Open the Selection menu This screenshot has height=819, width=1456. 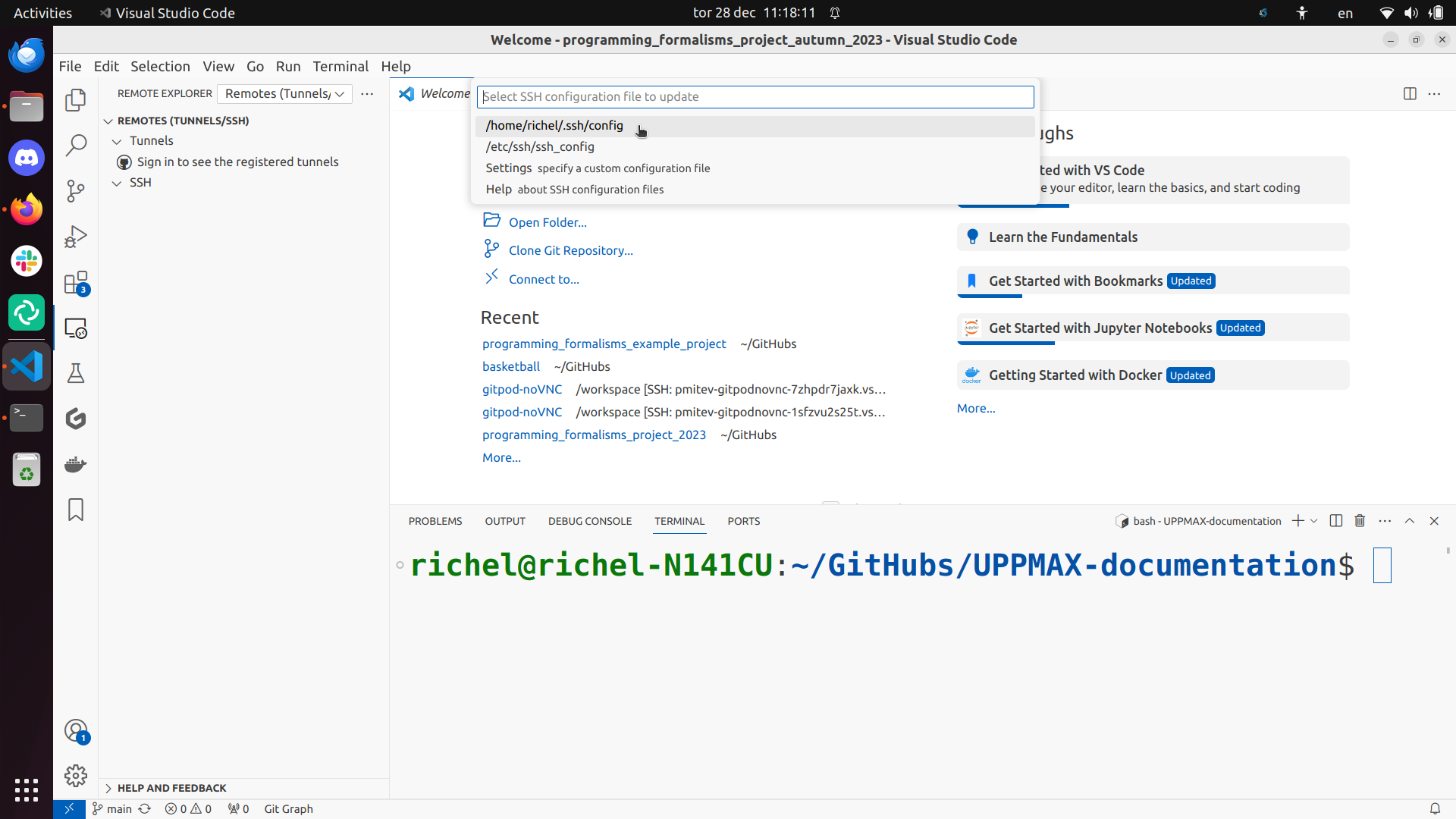160,67
